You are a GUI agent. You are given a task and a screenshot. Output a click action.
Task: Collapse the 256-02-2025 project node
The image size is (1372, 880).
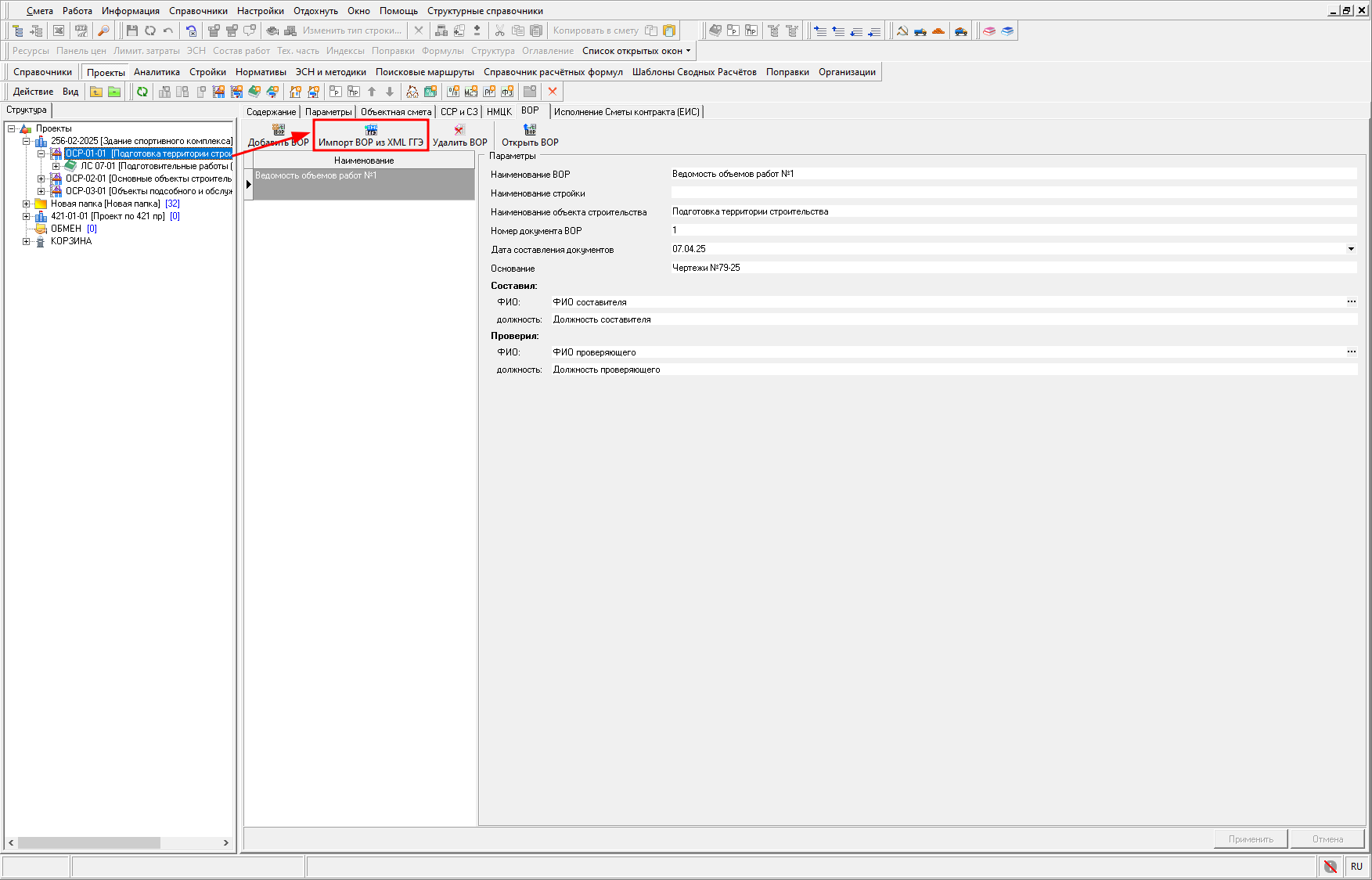click(27, 141)
